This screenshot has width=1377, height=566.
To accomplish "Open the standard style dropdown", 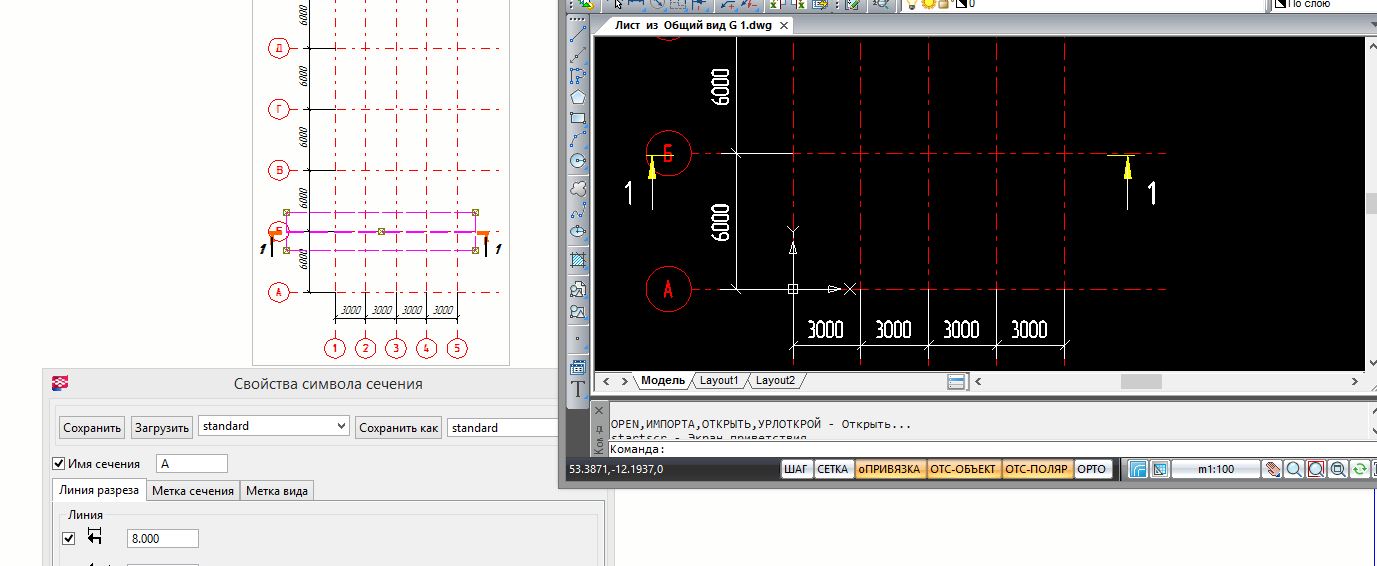I will point(273,426).
